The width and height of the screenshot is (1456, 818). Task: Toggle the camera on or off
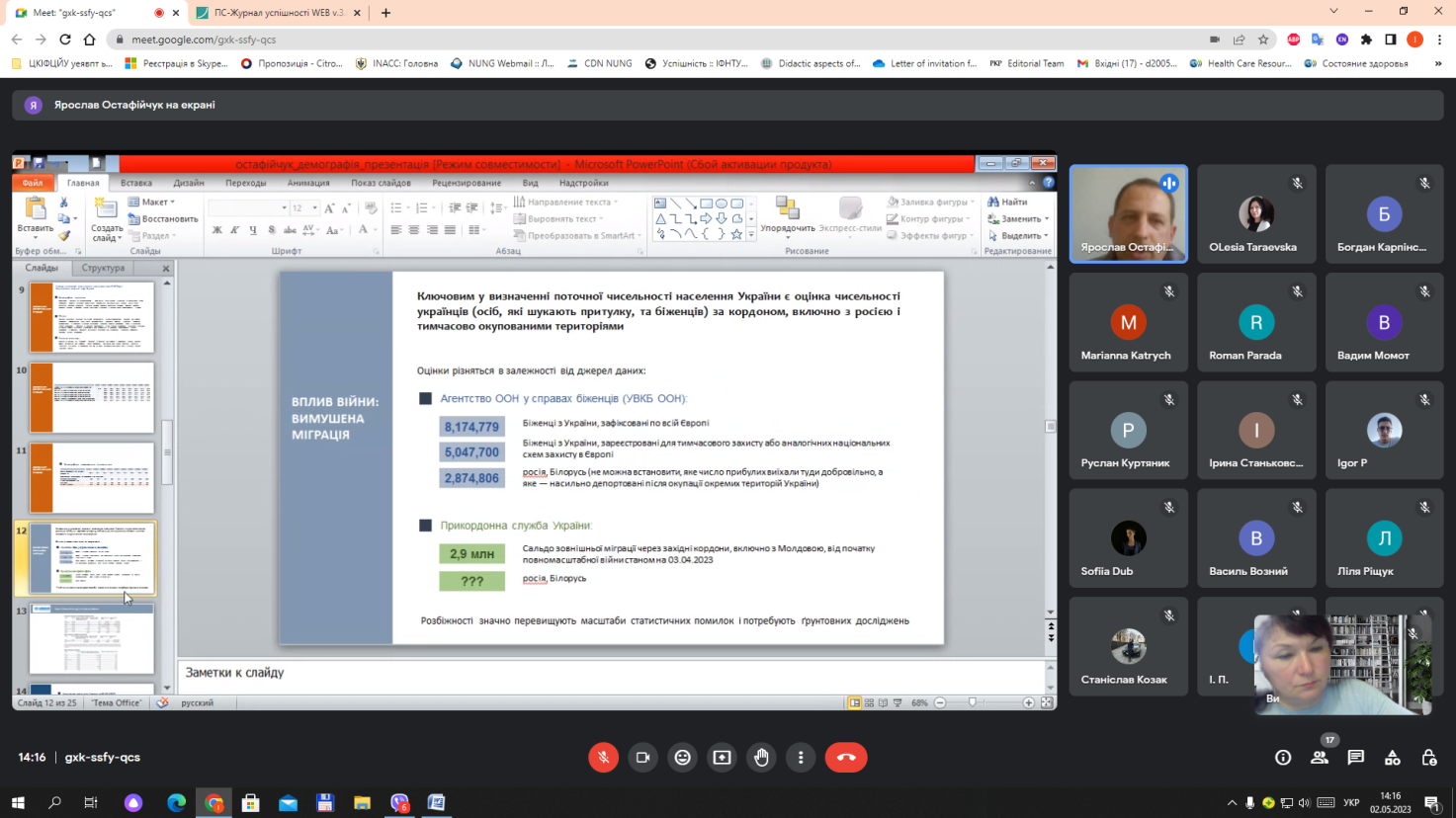pyautogui.click(x=642, y=758)
